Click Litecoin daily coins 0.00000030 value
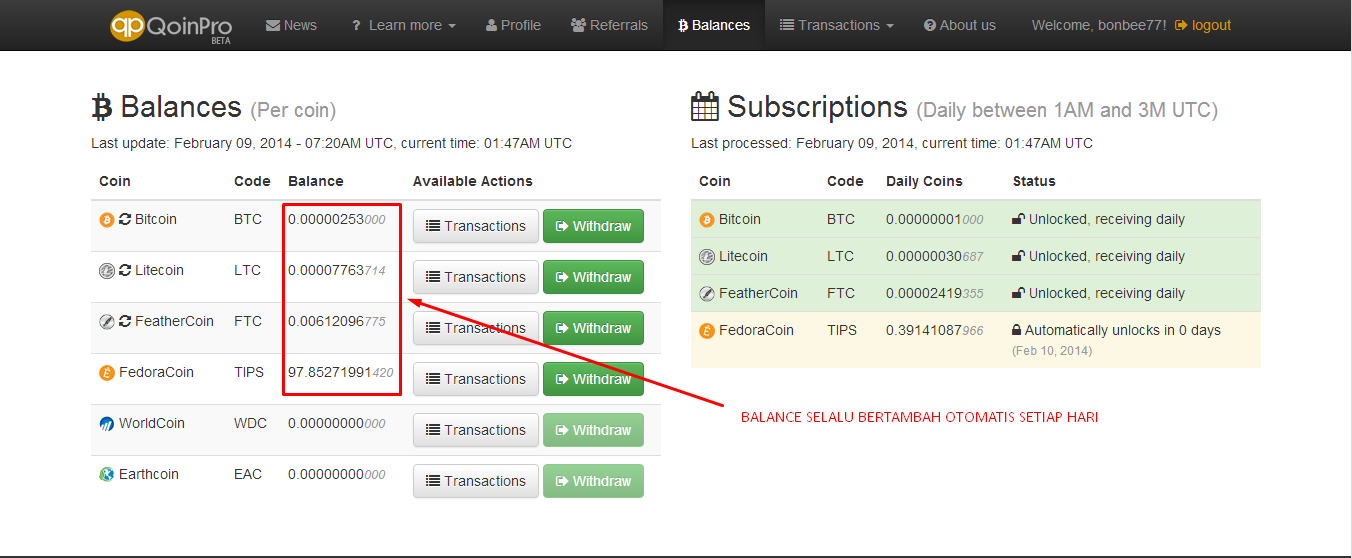 click(x=934, y=256)
